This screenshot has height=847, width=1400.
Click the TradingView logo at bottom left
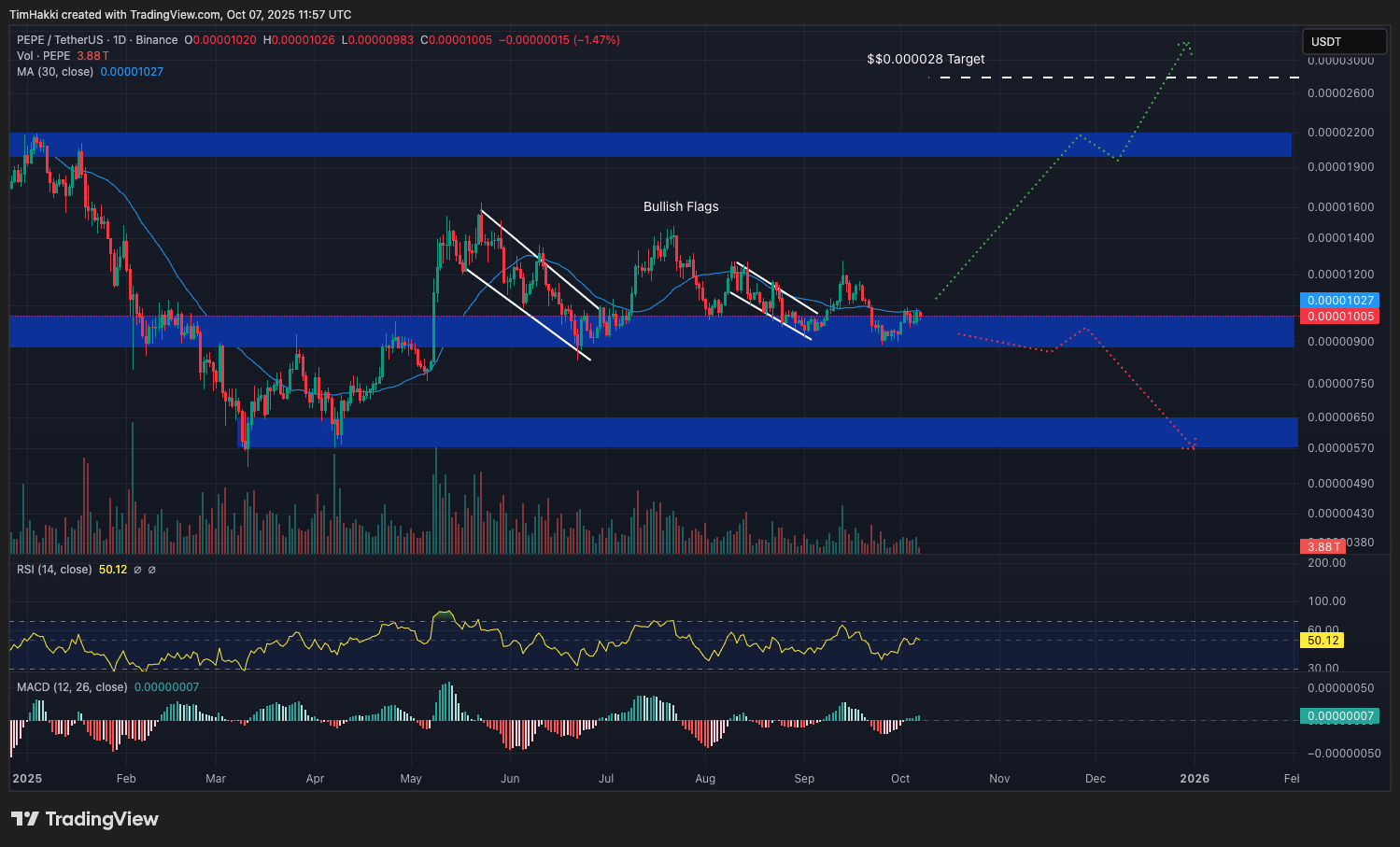[x=85, y=819]
